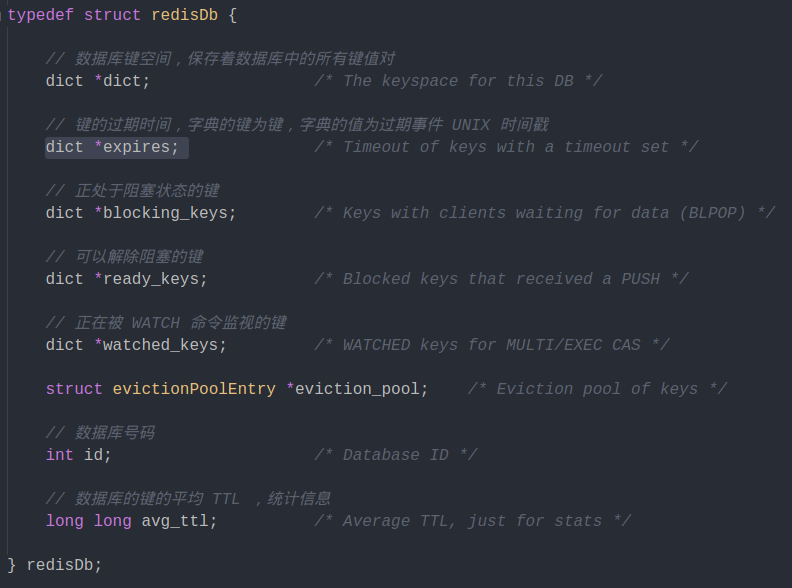The width and height of the screenshot is (792, 588).
Task: Click the ready_keys field name
Action: click(152, 279)
